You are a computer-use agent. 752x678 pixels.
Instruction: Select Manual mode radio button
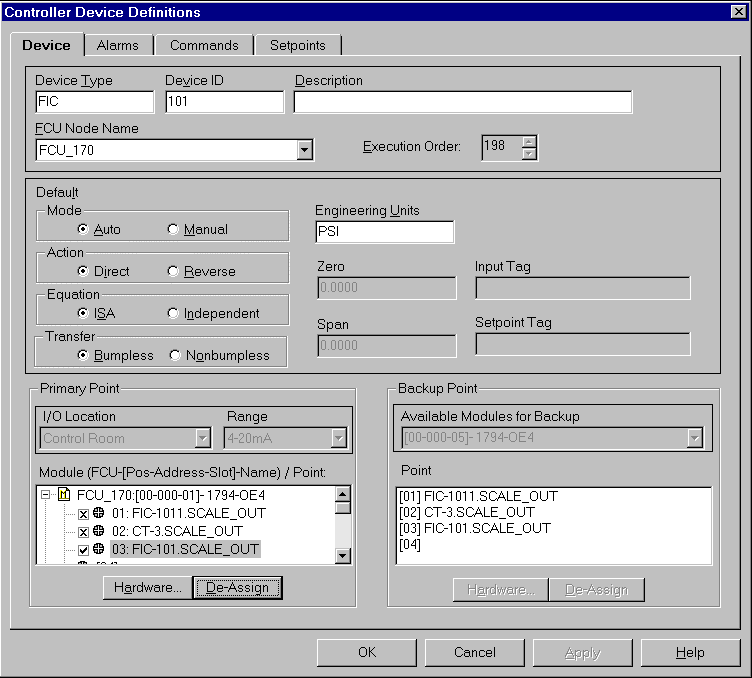coord(173,229)
